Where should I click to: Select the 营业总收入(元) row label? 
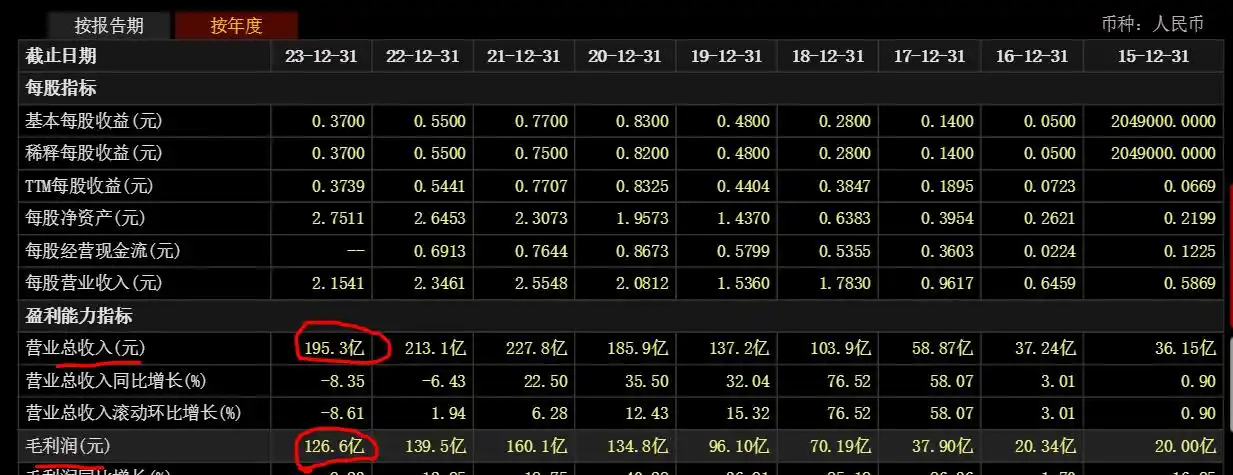click(86, 349)
